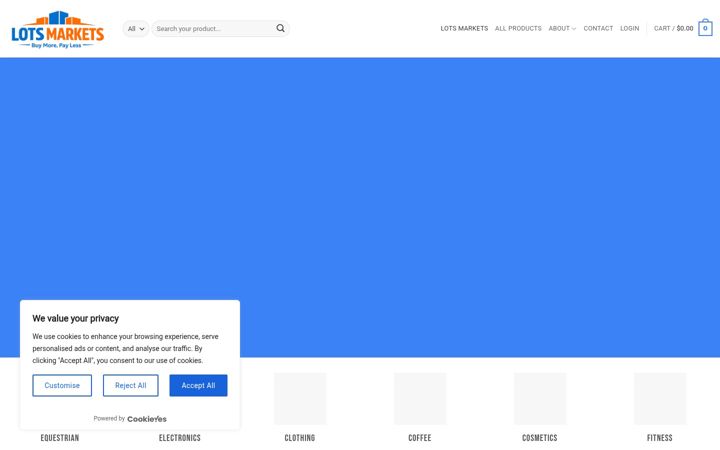
Task: Open the All categories dropdown
Action: click(x=135, y=28)
